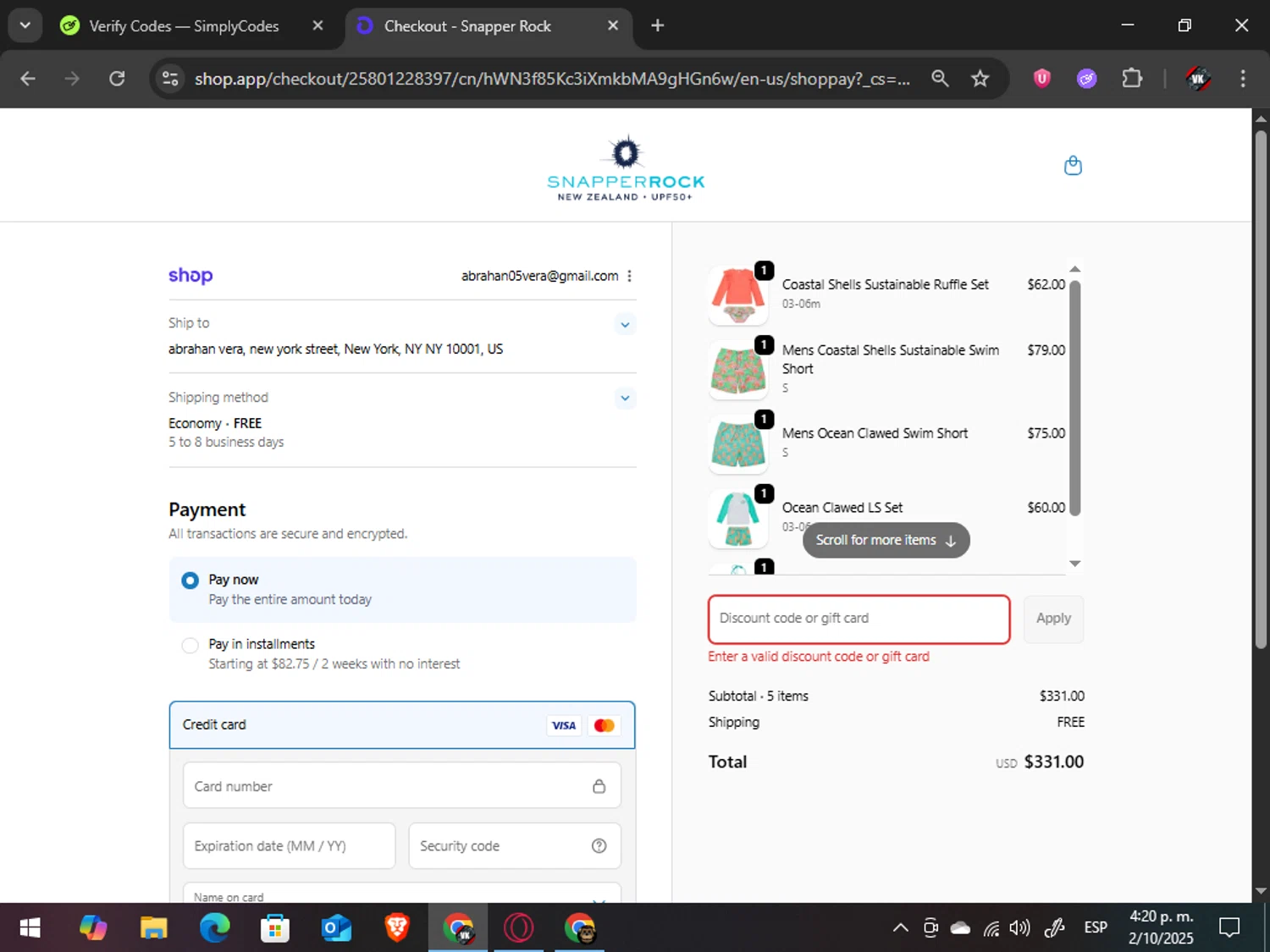Click the order items list scrollbar
Screen dimensions: 1270x952
click(1074, 398)
